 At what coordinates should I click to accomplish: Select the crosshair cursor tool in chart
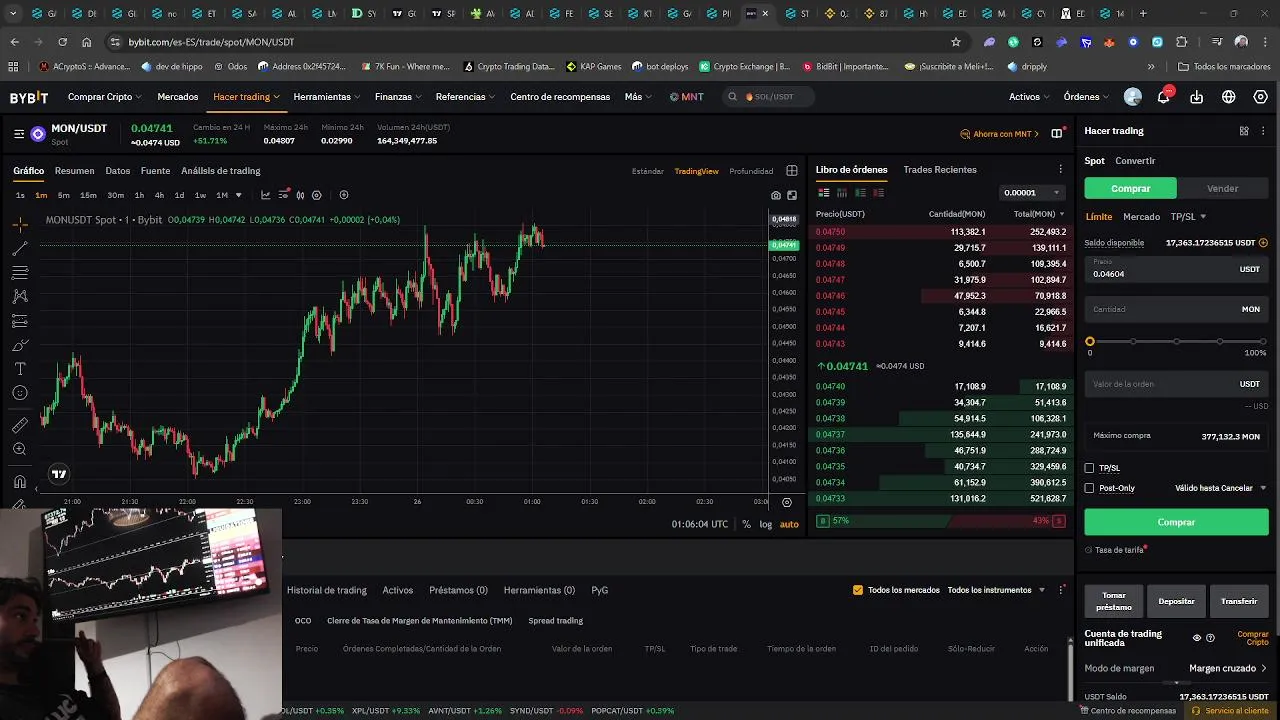pos(20,224)
